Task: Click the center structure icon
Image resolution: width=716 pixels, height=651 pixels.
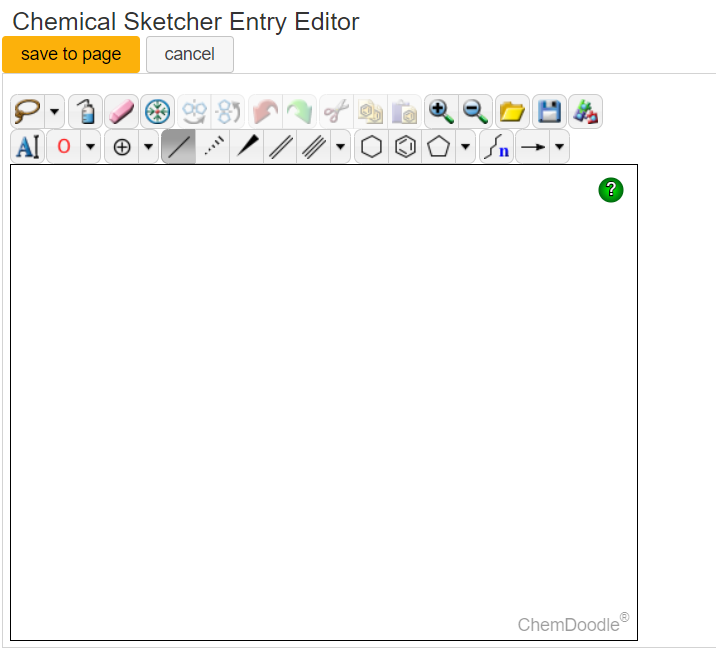Action: [157, 111]
